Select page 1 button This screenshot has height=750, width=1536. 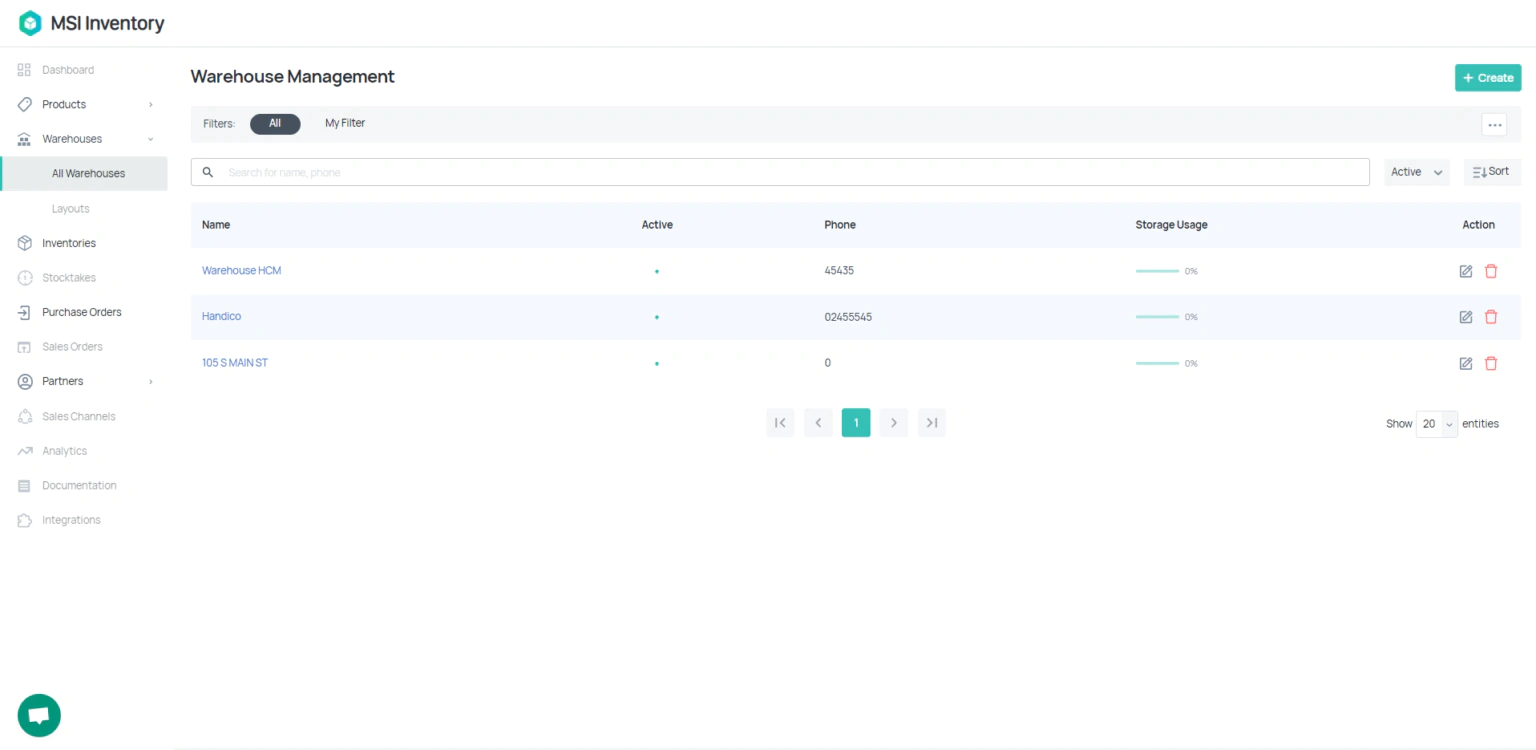click(856, 423)
